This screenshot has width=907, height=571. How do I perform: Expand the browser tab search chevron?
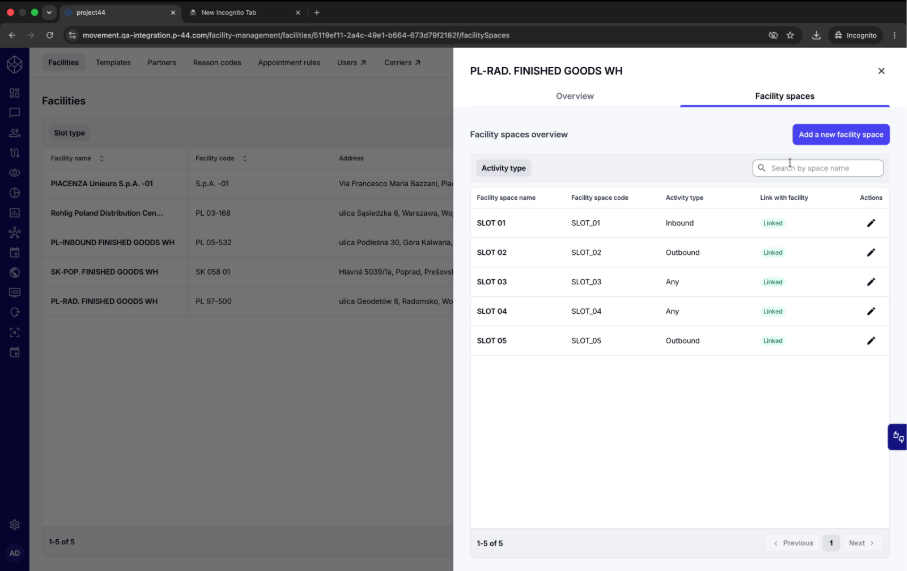49,12
